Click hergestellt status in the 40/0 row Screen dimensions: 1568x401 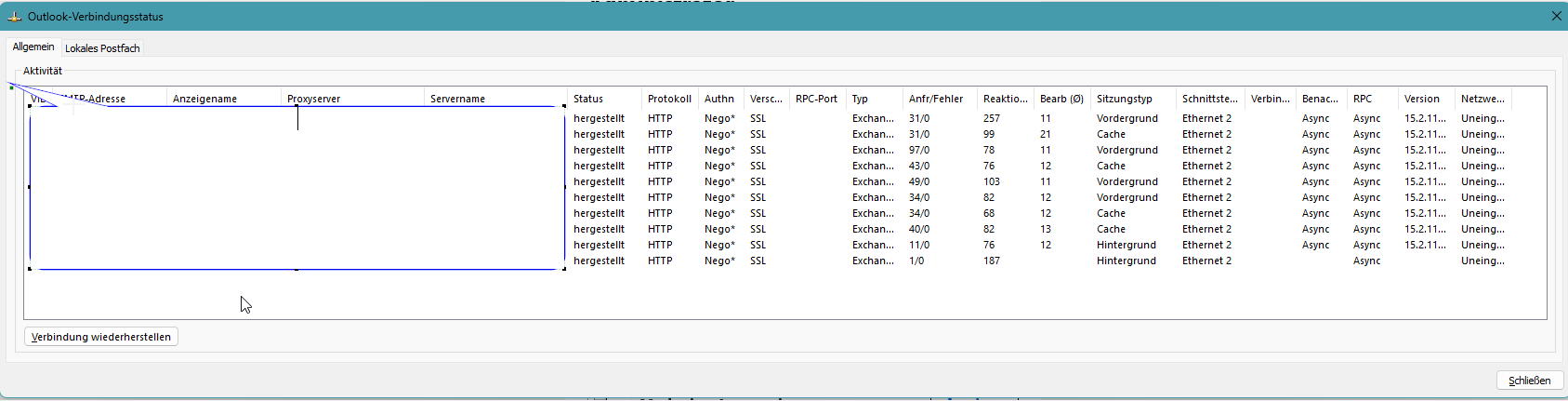point(599,229)
